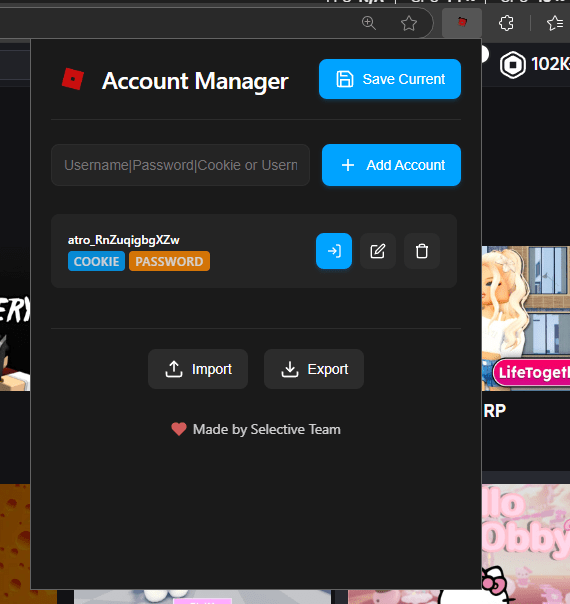
Task: Import accounts from file
Action: [x=198, y=369]
